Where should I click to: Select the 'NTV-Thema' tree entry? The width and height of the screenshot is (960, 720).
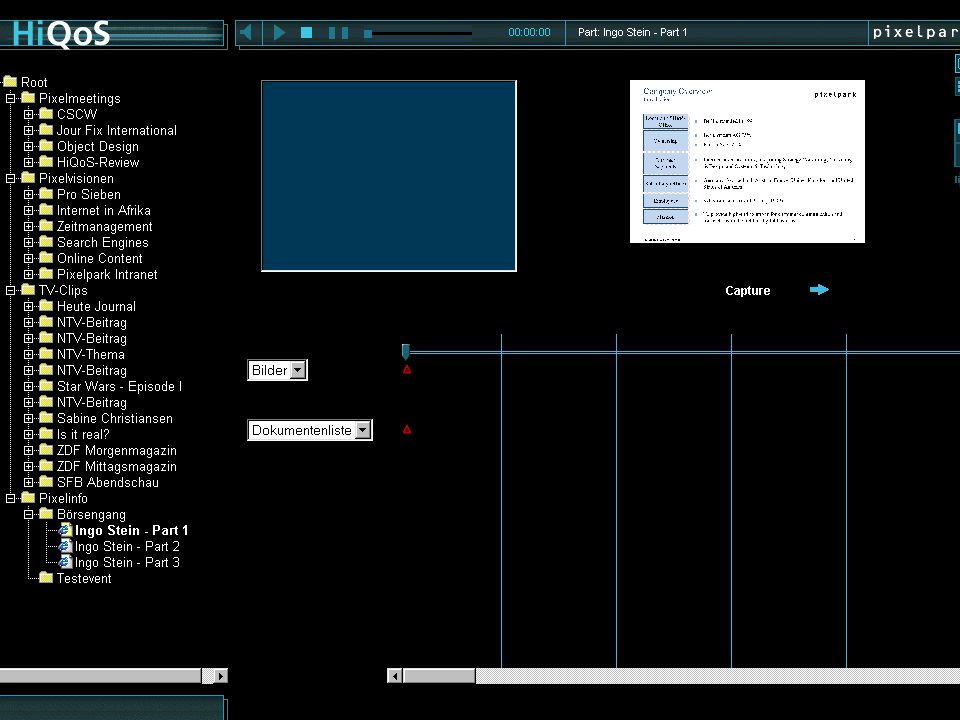pyautogui.click(x=91, y=354)
